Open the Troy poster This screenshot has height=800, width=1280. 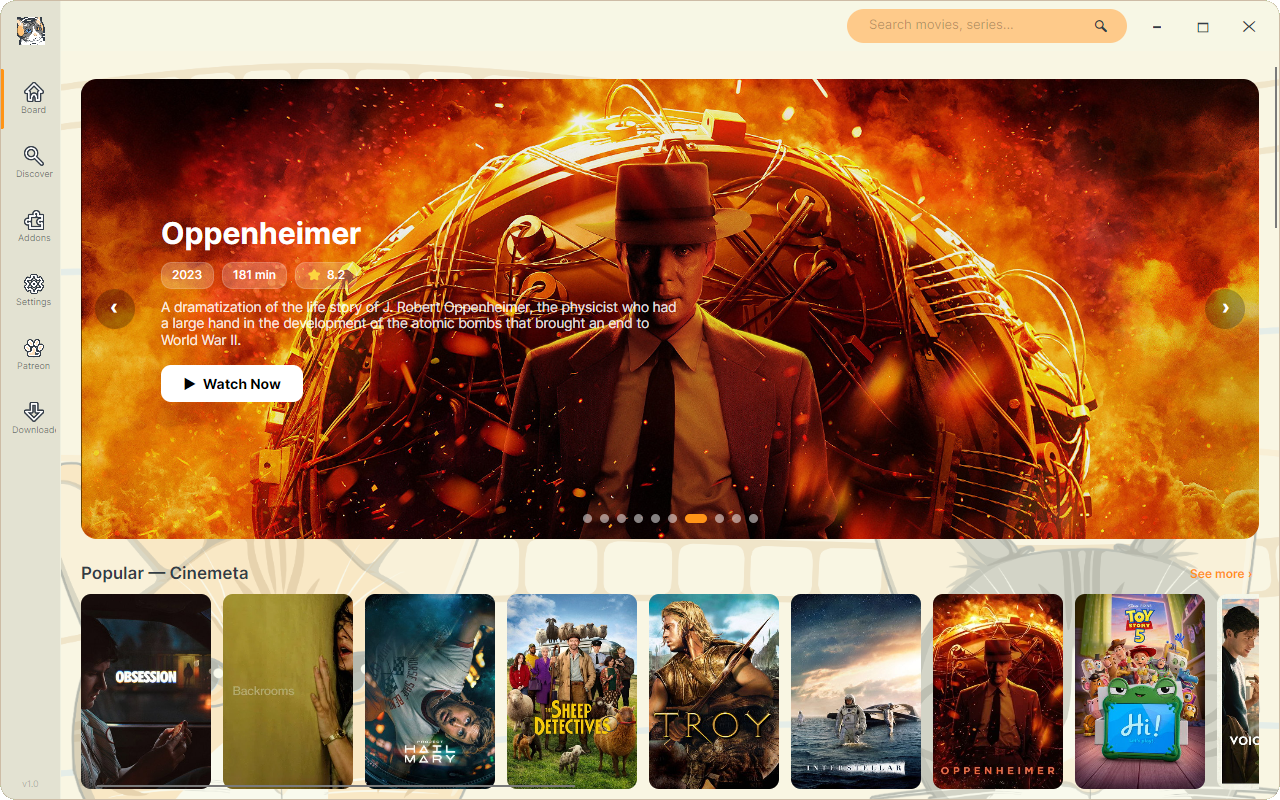click(714, 691)
